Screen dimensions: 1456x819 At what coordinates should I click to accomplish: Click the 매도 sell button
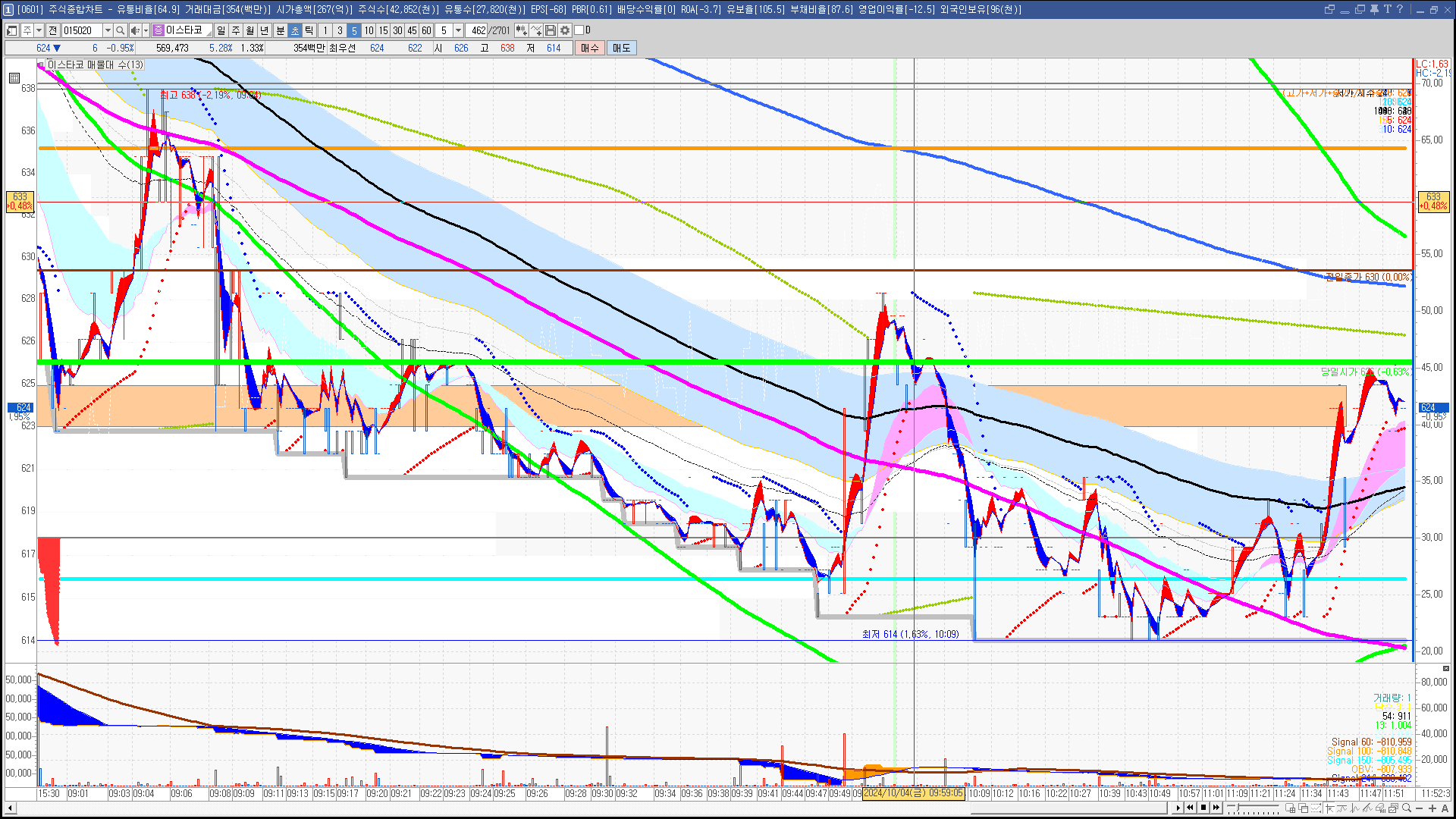(x=622, y=48)
